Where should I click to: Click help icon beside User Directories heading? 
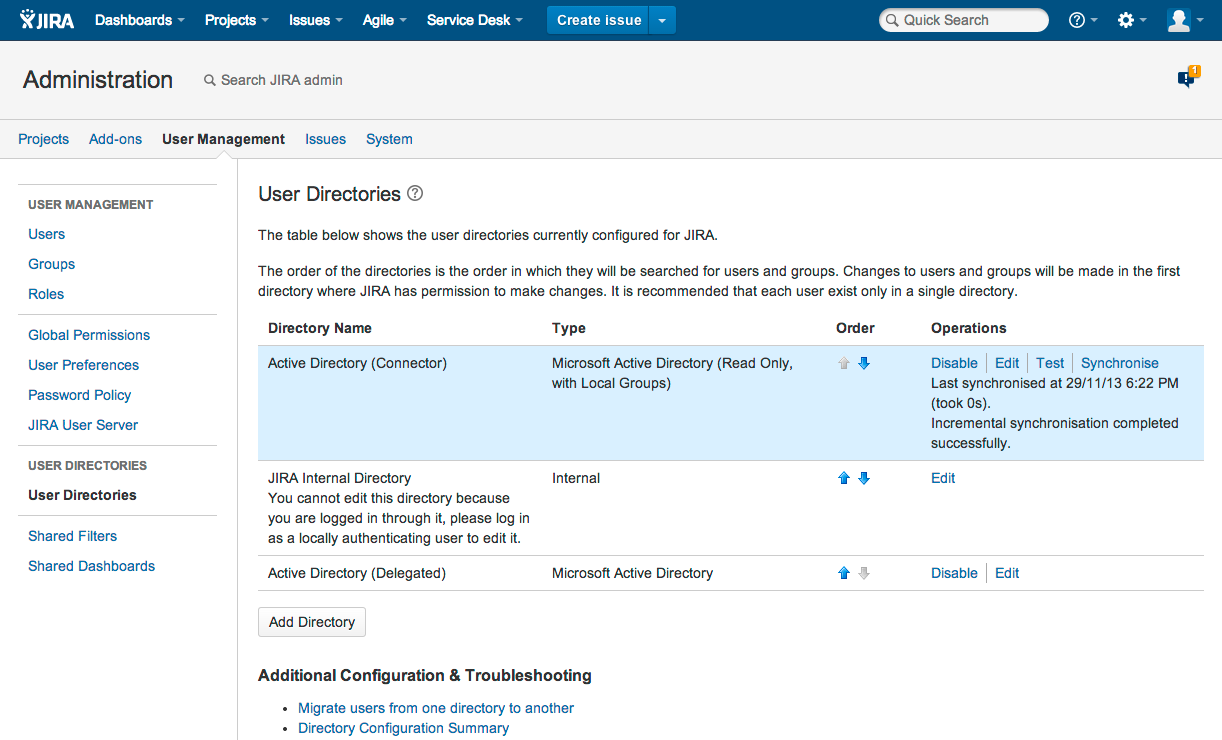pos(415,193)
